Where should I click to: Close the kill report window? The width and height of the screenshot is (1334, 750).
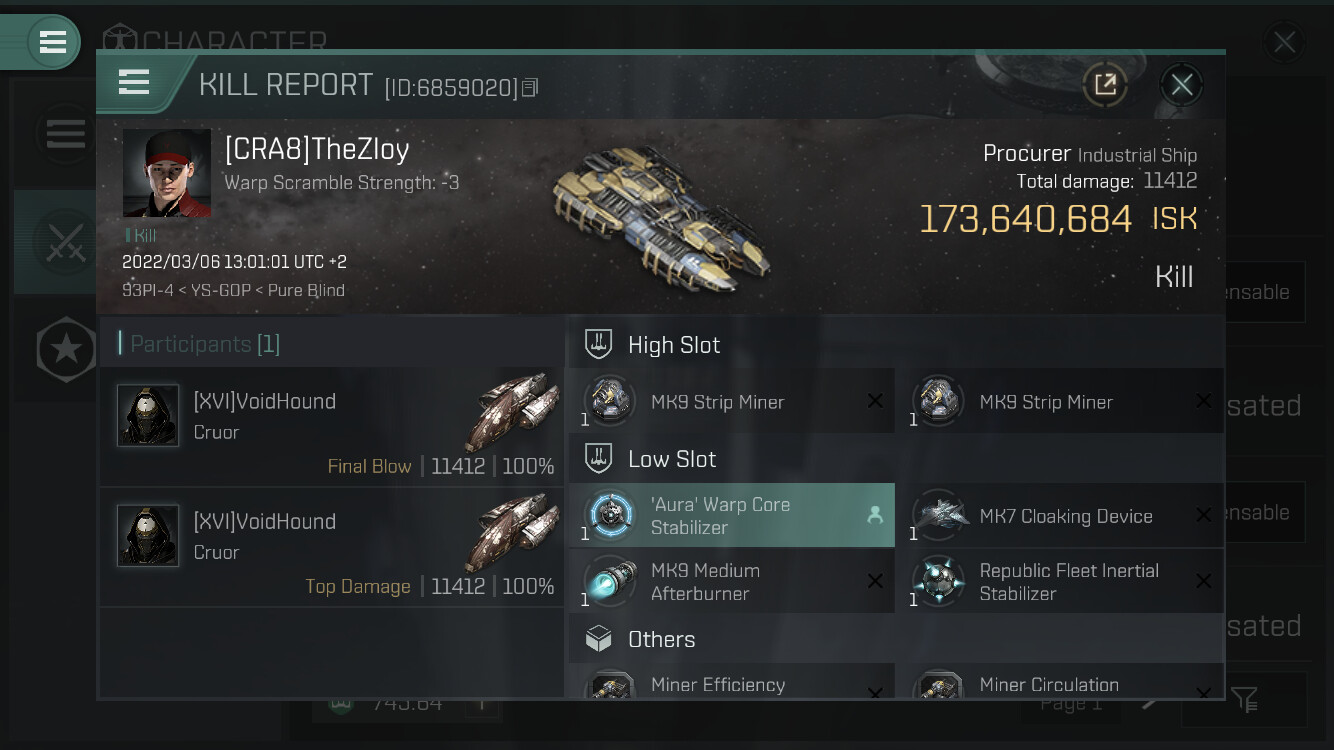point(1181,85)
